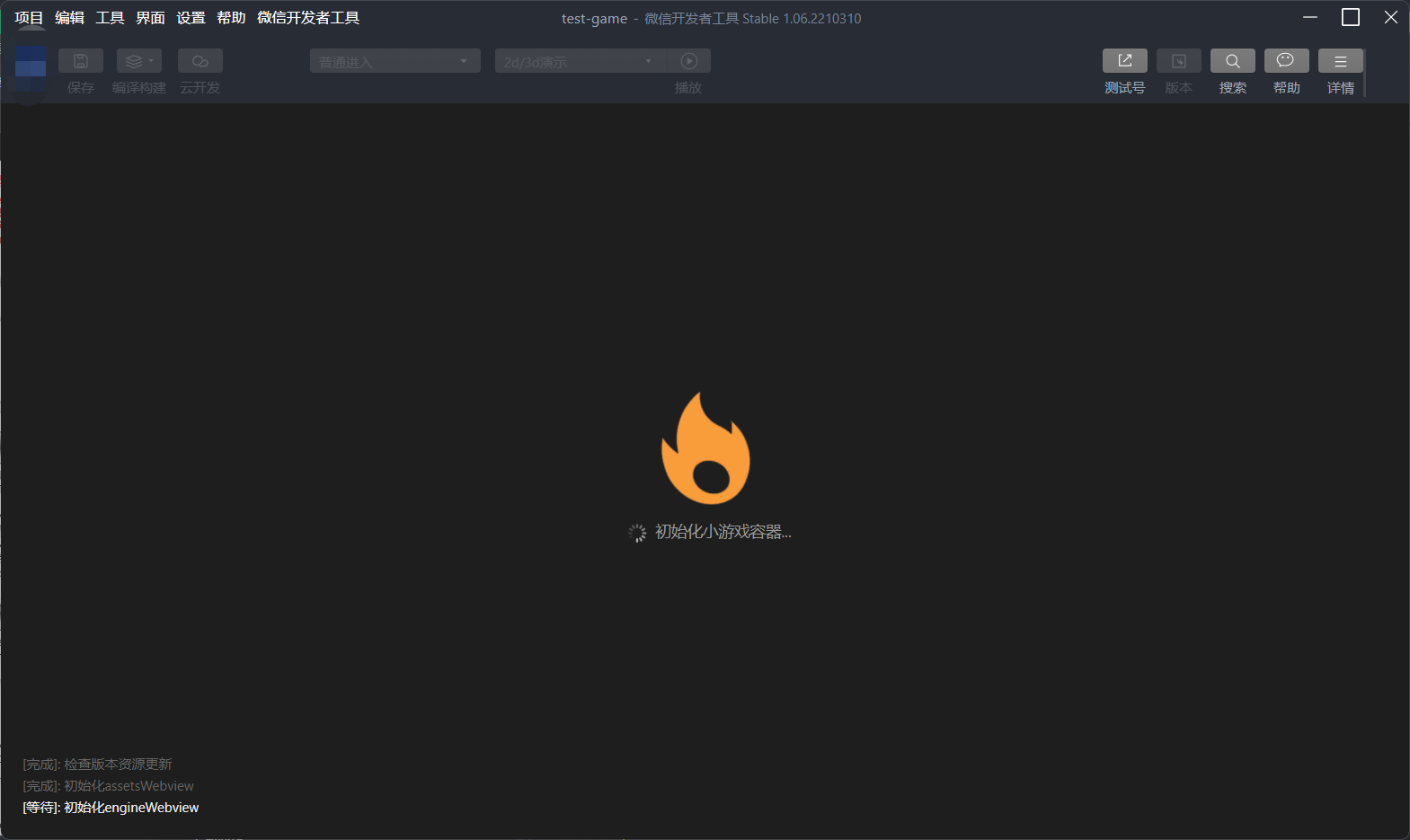Click the 测试号 label text
This screenshot has height=840, width=1410.
1125,88
